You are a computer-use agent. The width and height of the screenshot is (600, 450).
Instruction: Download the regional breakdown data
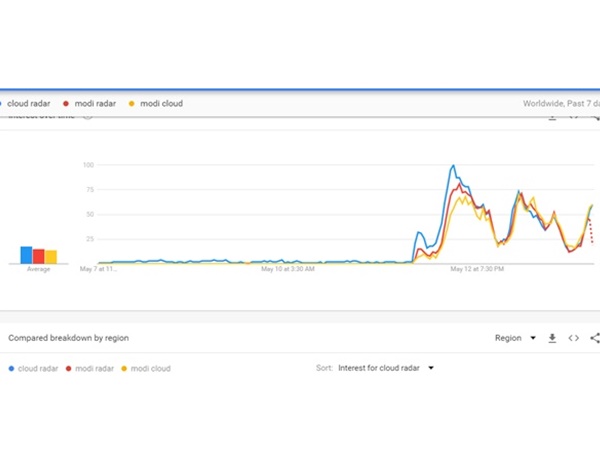552,338
